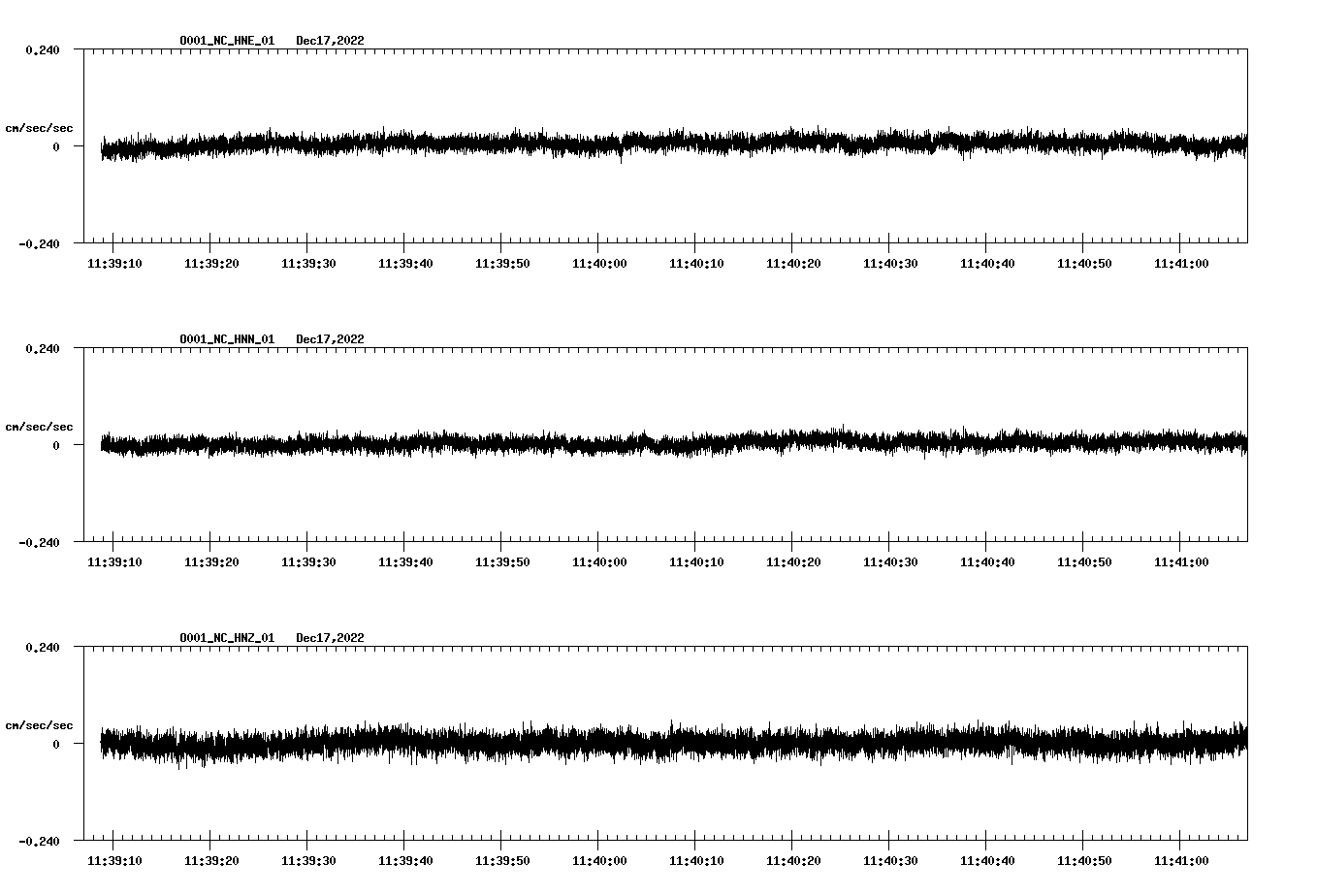Select the -0.240 amplitude label on bottom plot
Viewport: 1317px width, 896px height.
click(39, 843)
